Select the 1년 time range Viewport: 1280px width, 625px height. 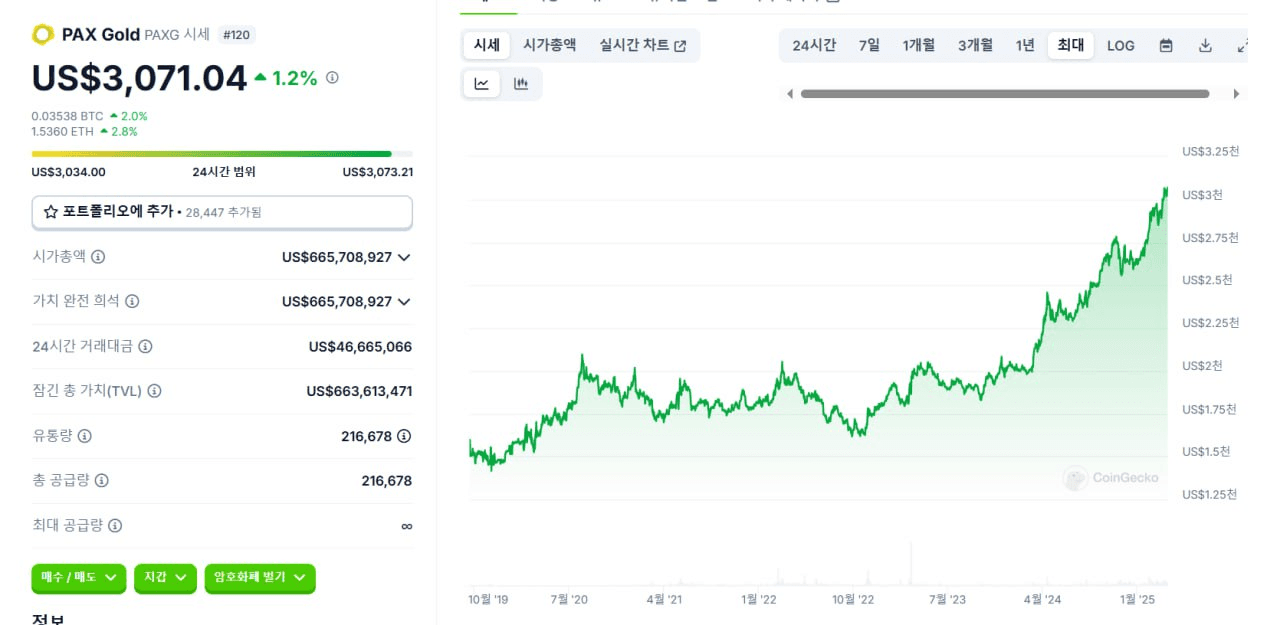click(1025, 45)
